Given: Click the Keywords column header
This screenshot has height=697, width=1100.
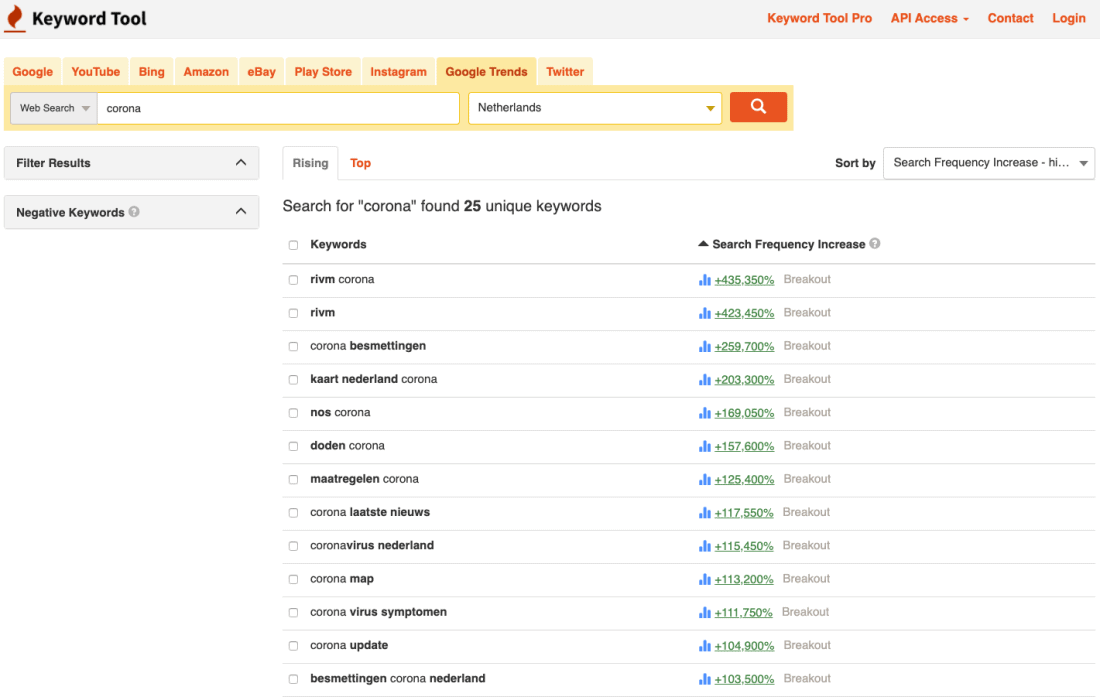Looking at the screenshot, I should click(338, 244).
